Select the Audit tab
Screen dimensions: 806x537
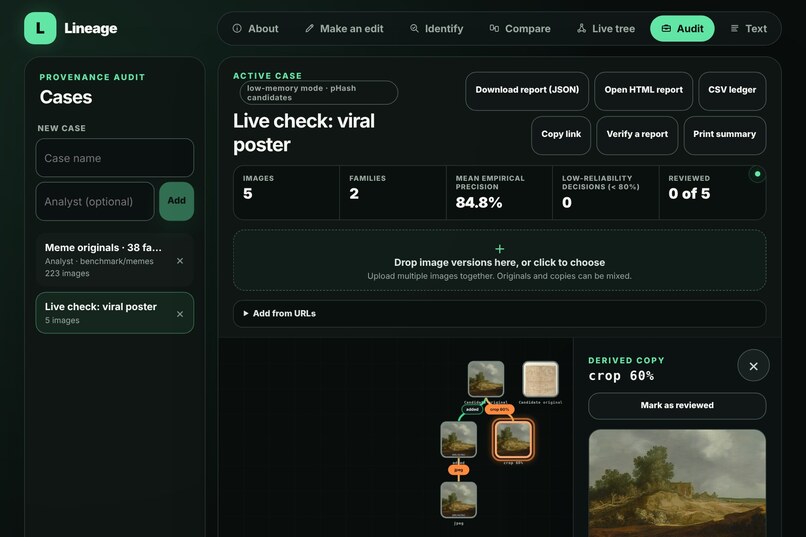click(682, 29)
